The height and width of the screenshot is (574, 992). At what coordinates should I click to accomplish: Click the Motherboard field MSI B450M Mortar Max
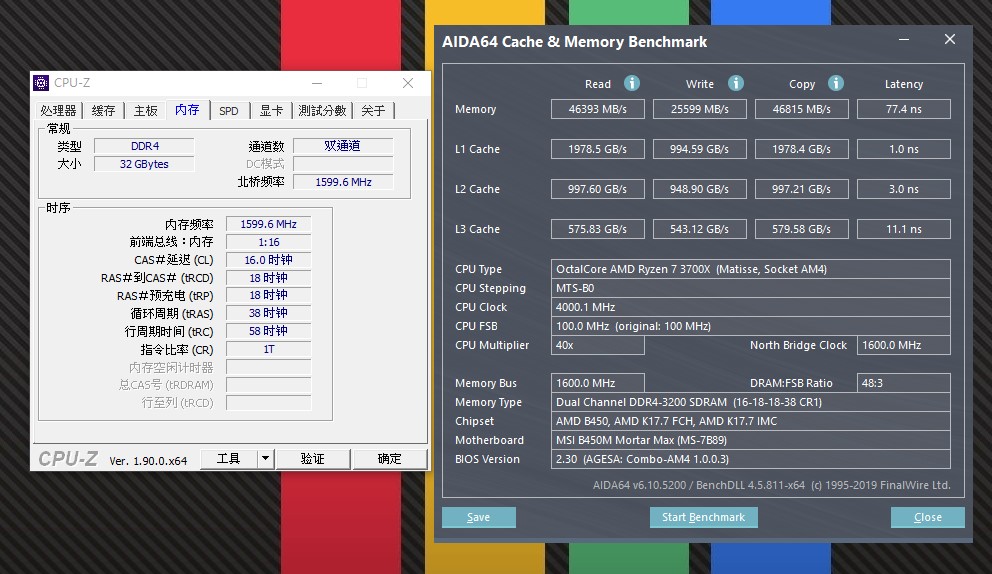750,440
